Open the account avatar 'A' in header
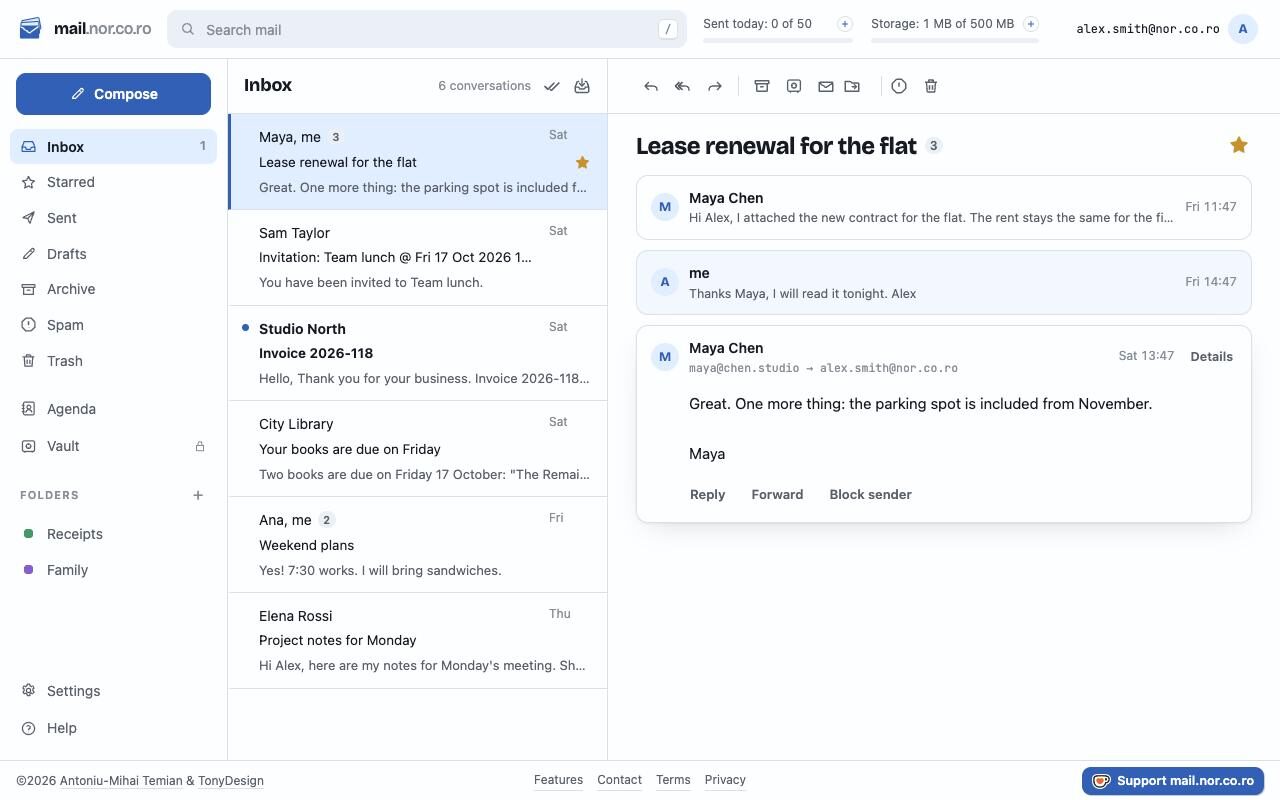Image resolution: width=1280 pixels, height=800 pixels. [1243, 29]
